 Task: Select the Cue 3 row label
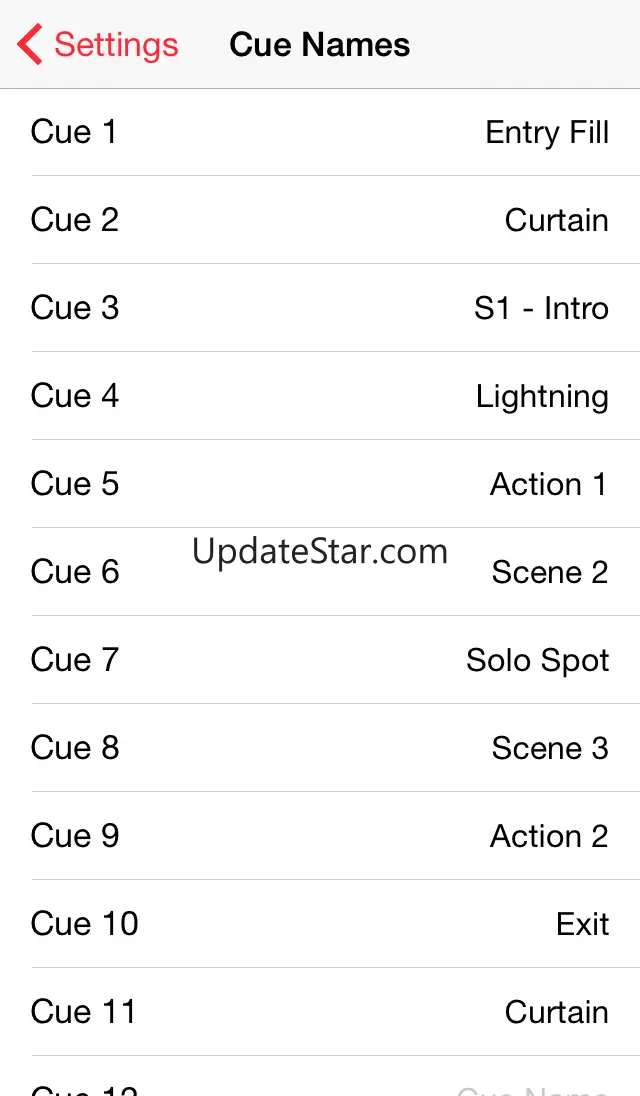[75, 308]
